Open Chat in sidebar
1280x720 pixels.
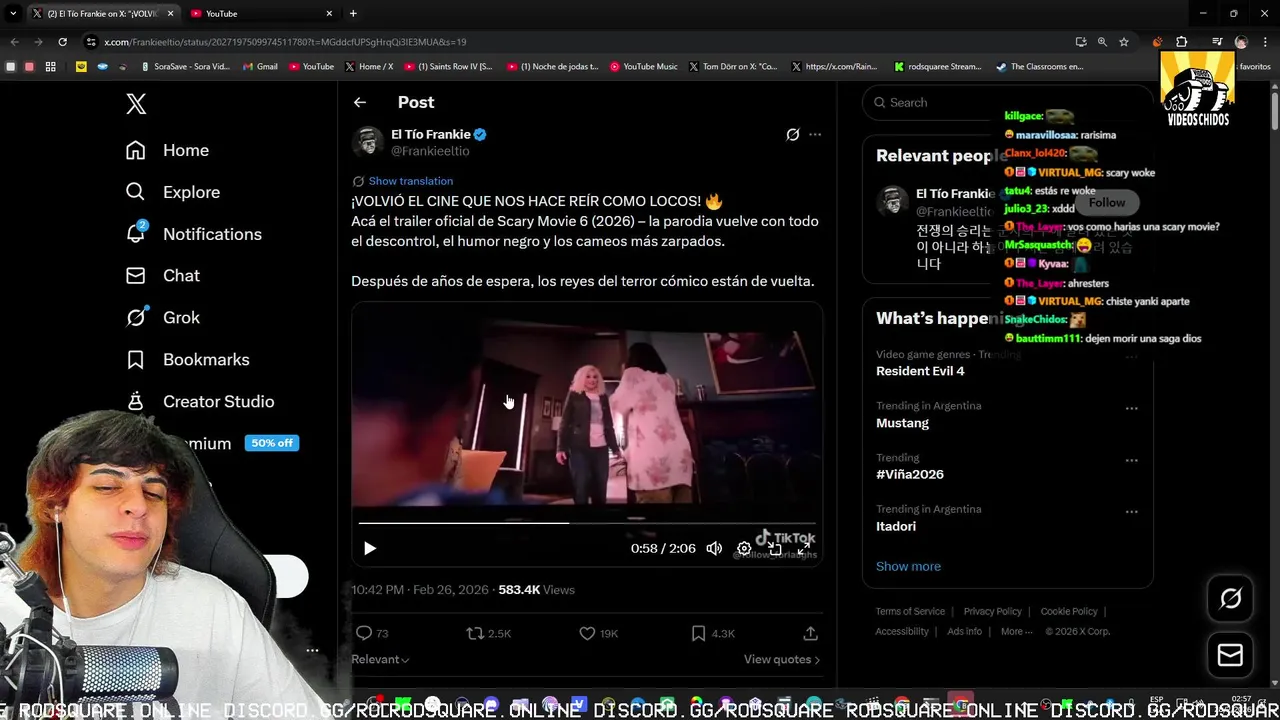(x=162, y=276)
